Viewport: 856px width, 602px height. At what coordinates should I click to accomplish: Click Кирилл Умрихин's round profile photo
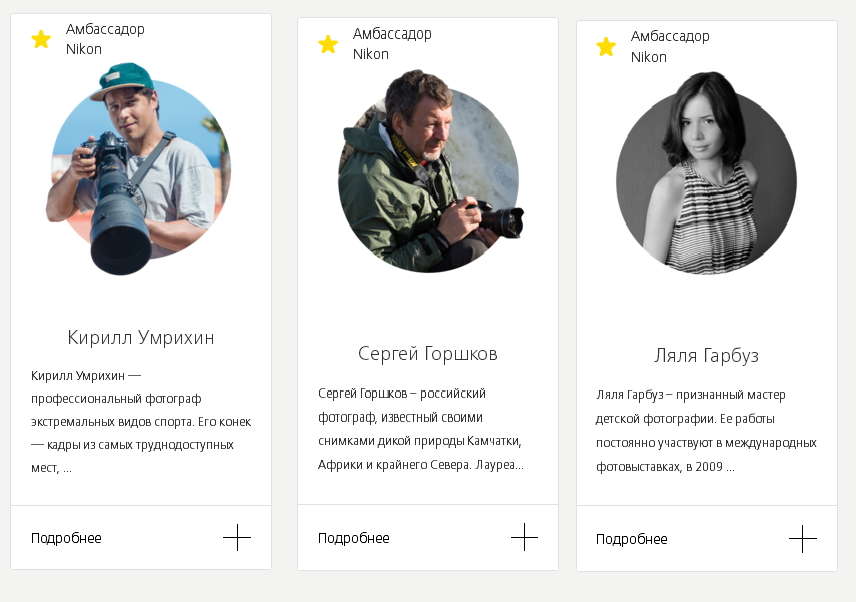(140, 170)
